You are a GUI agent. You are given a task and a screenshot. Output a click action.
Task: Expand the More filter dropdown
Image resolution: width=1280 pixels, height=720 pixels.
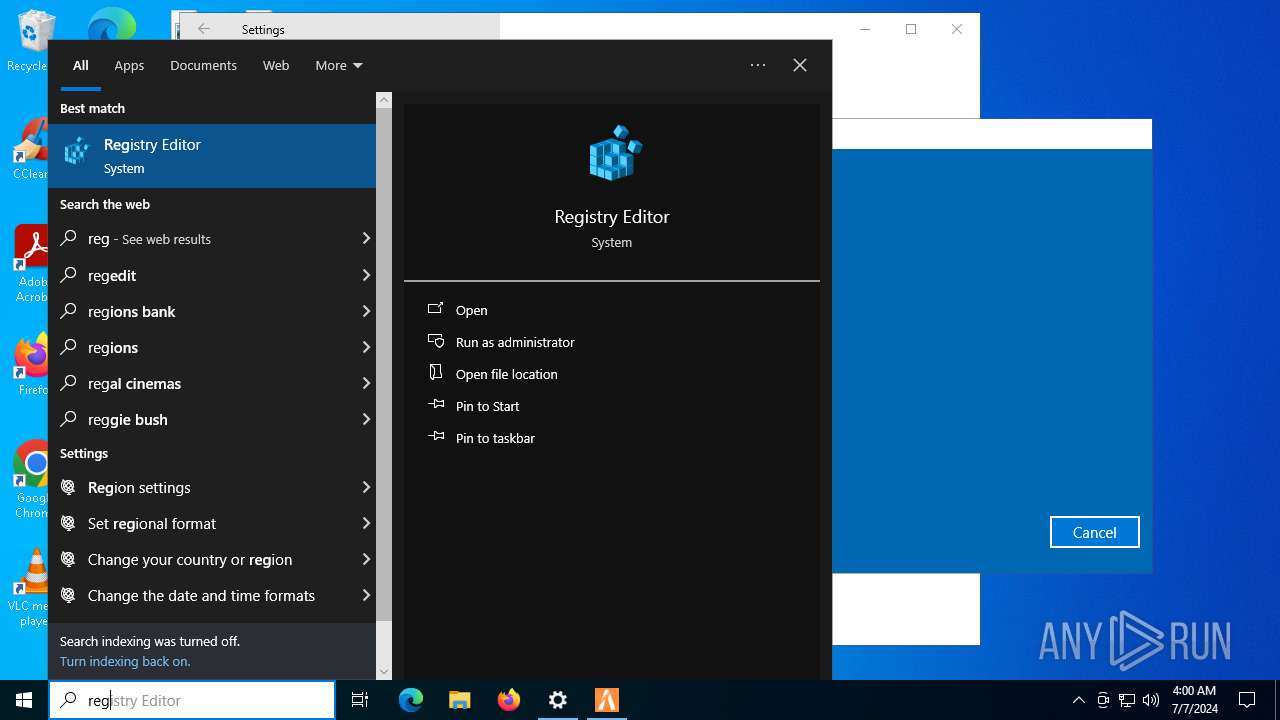pos(338,65)
